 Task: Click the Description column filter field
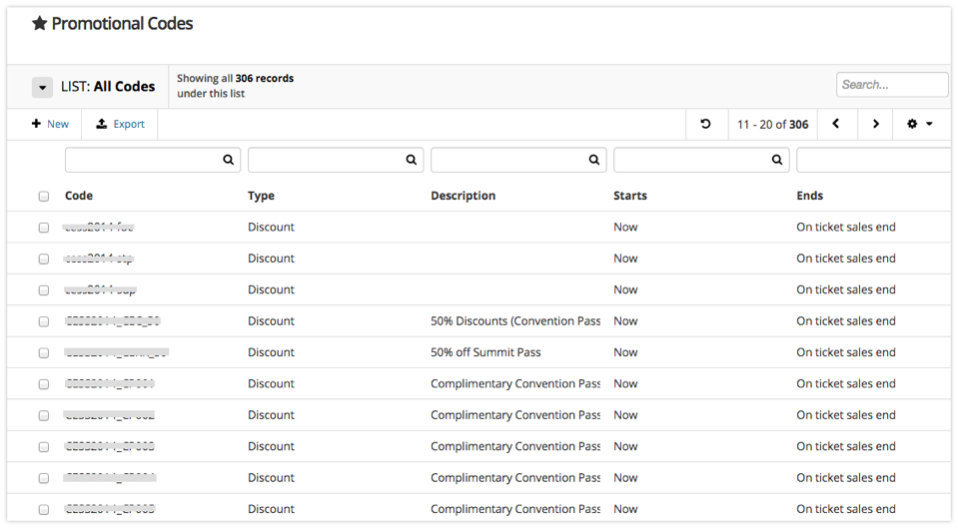(508, 159)
